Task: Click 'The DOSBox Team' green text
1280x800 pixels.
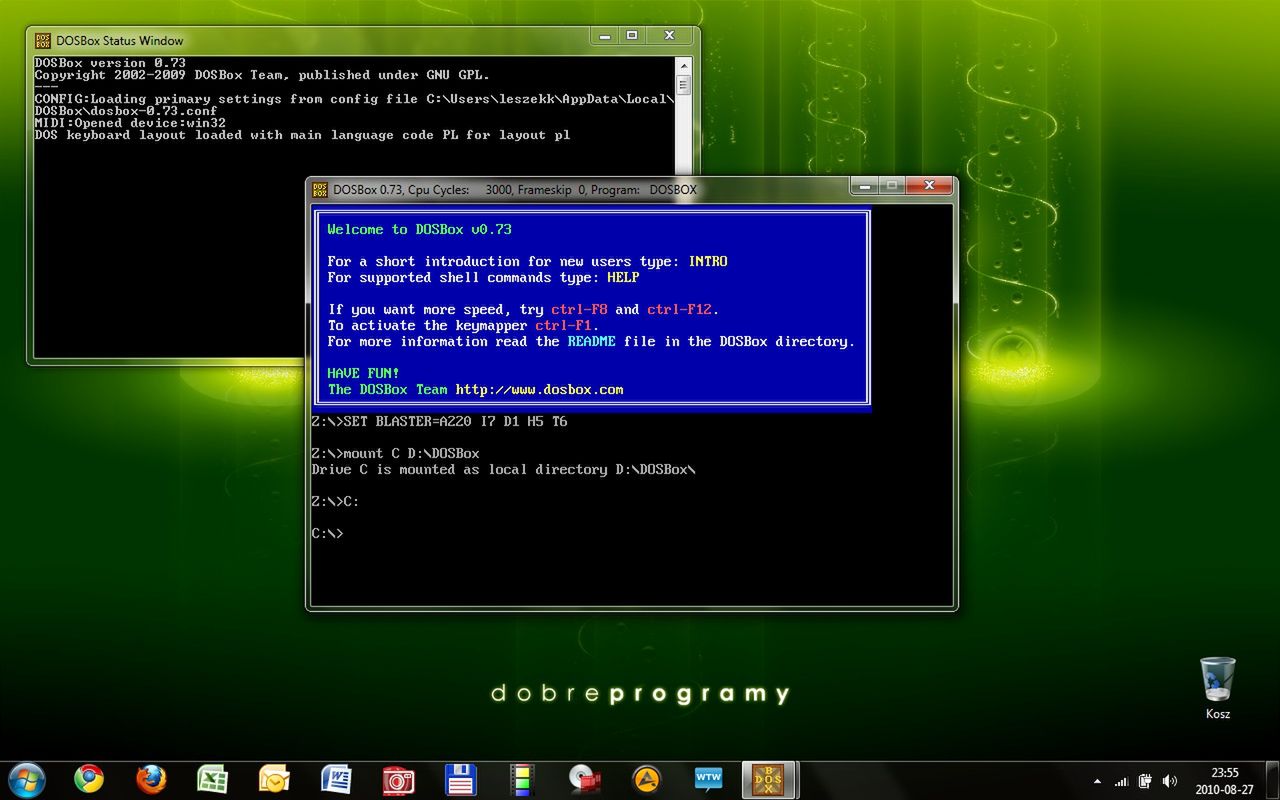Action: coord(388,390)
